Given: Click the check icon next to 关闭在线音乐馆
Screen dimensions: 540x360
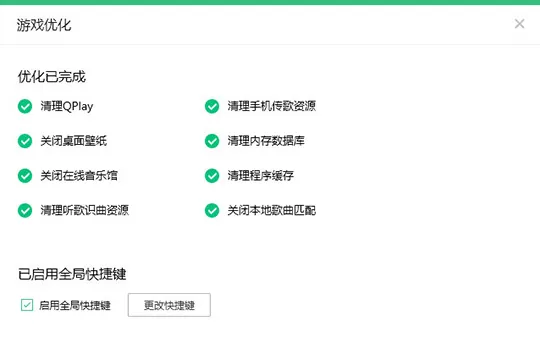Looking at the screenshot, I should click(25, 176).
